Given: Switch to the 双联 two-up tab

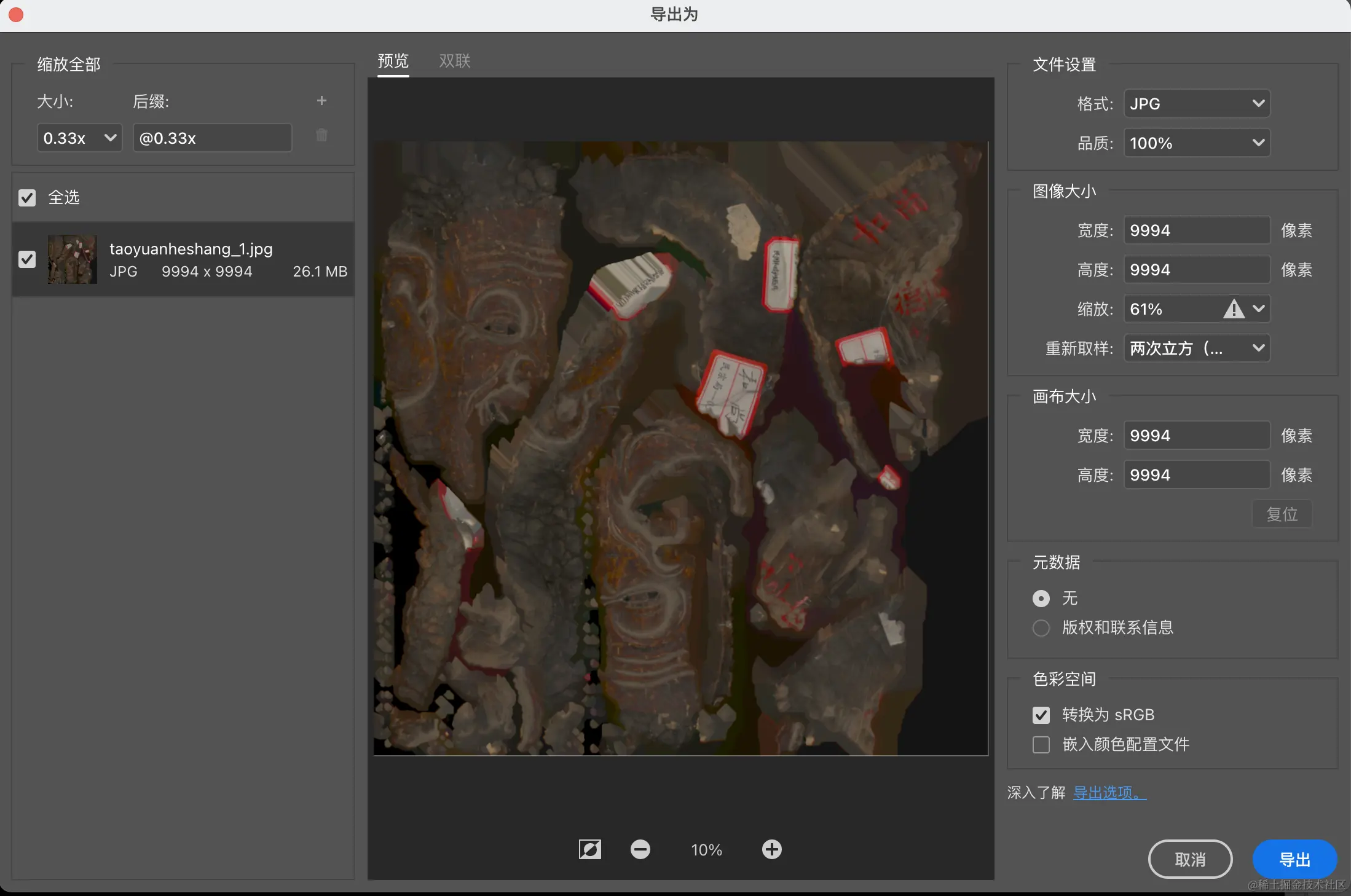Looking at the screenshot, I should (x=454, y=61).
